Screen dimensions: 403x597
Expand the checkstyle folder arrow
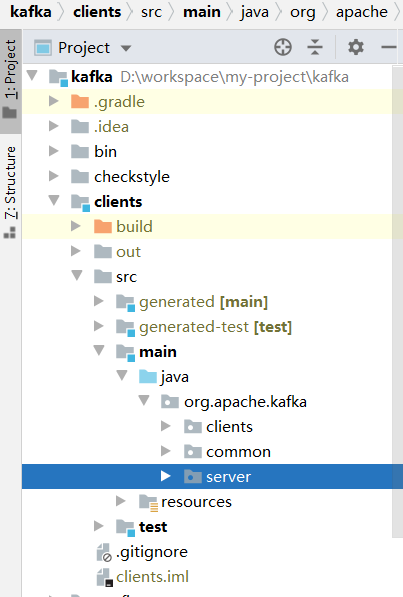coord(54,176)
